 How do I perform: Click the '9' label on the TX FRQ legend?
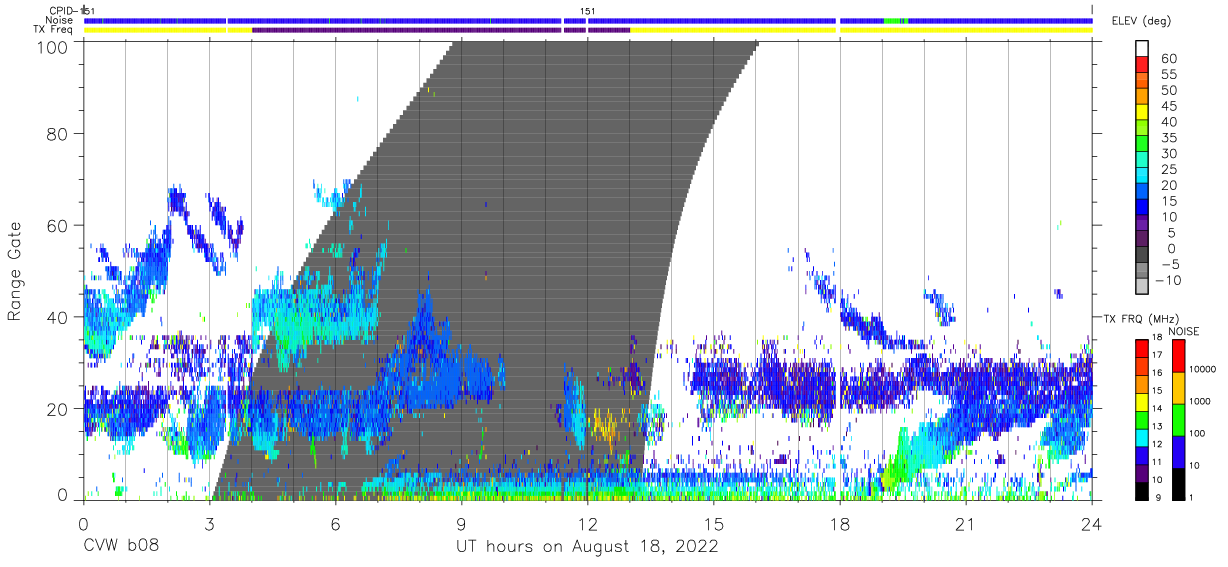click(1158, 497)
